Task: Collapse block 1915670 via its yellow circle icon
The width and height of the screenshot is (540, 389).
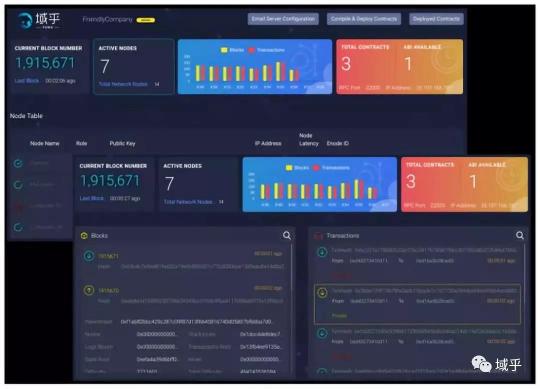Action: [89, 291]
